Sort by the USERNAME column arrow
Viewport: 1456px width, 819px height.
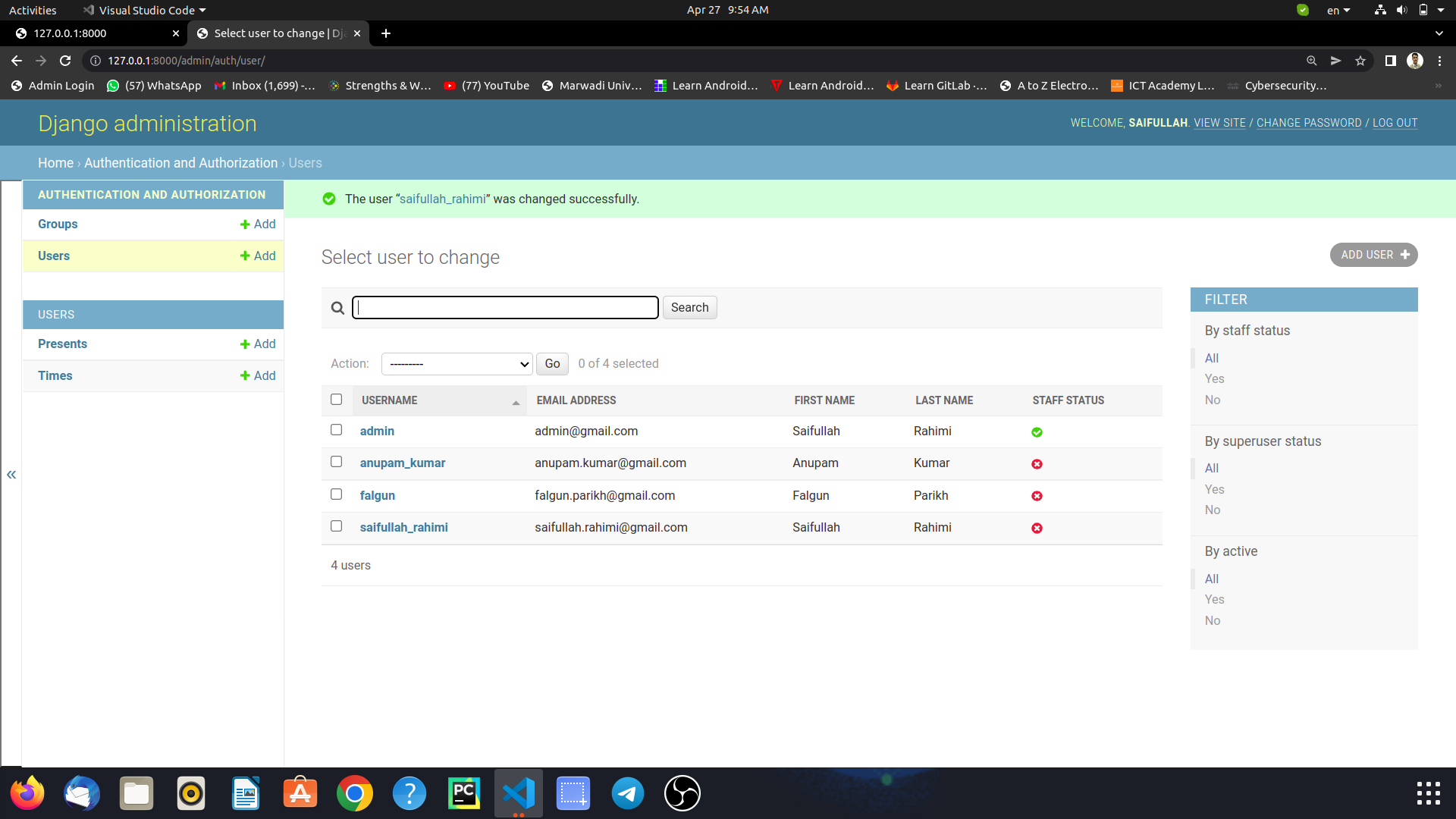coord(516,402)
